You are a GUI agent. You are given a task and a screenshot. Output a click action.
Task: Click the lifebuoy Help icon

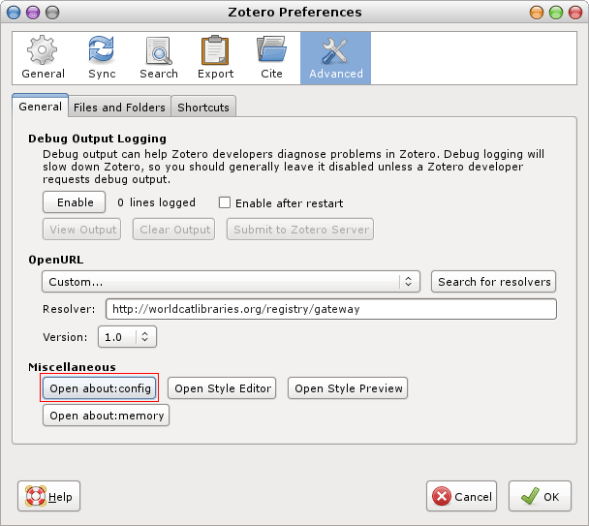36,496
